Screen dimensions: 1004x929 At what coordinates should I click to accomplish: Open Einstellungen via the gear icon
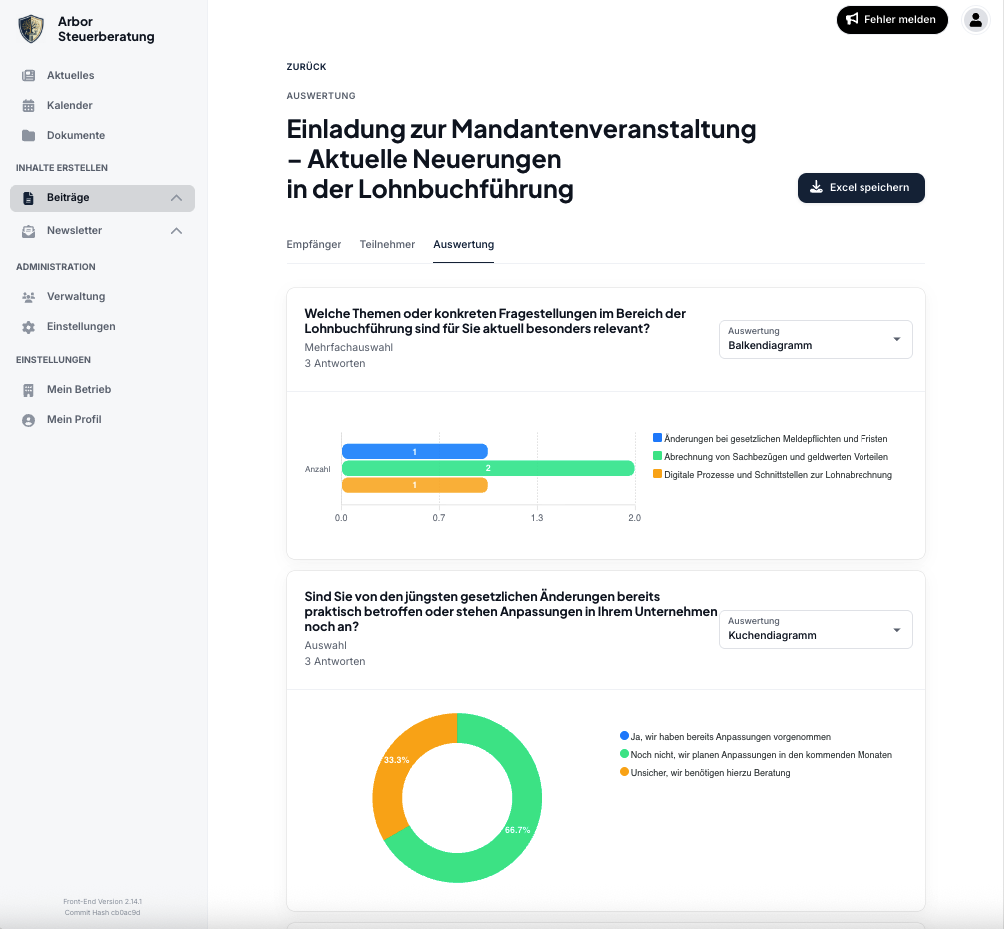29,326
